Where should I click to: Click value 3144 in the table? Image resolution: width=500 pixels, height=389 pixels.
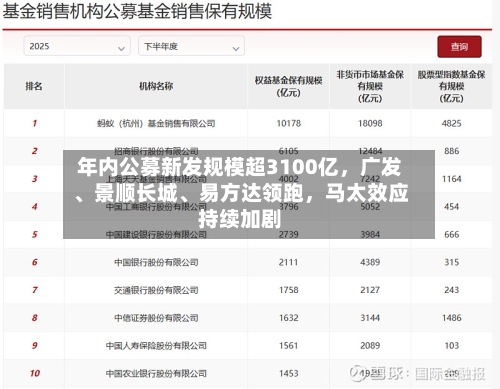click(370, 318)
